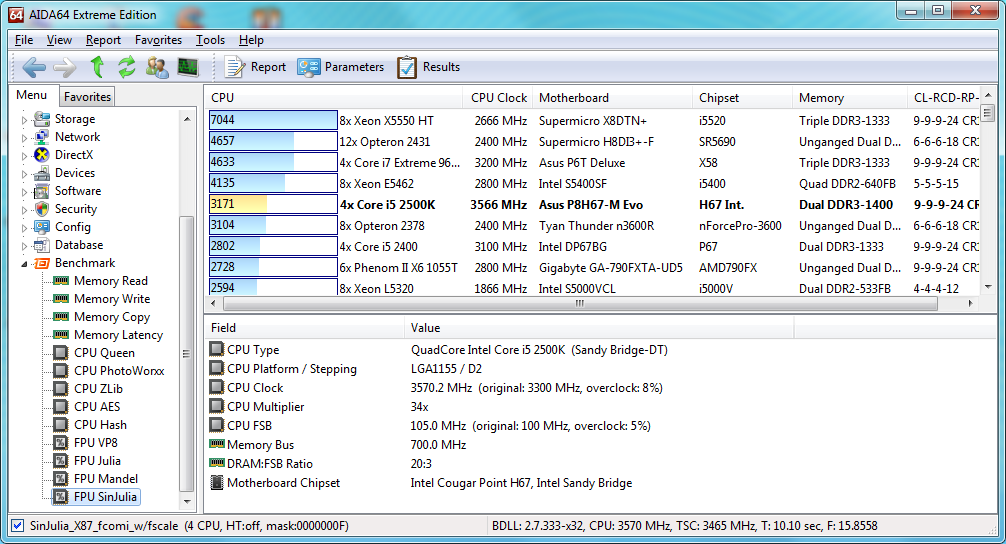Select the Network tree icon
The width and height of the screenshot is (1006, 544).
pyautogui.click(x=42, y=137)
